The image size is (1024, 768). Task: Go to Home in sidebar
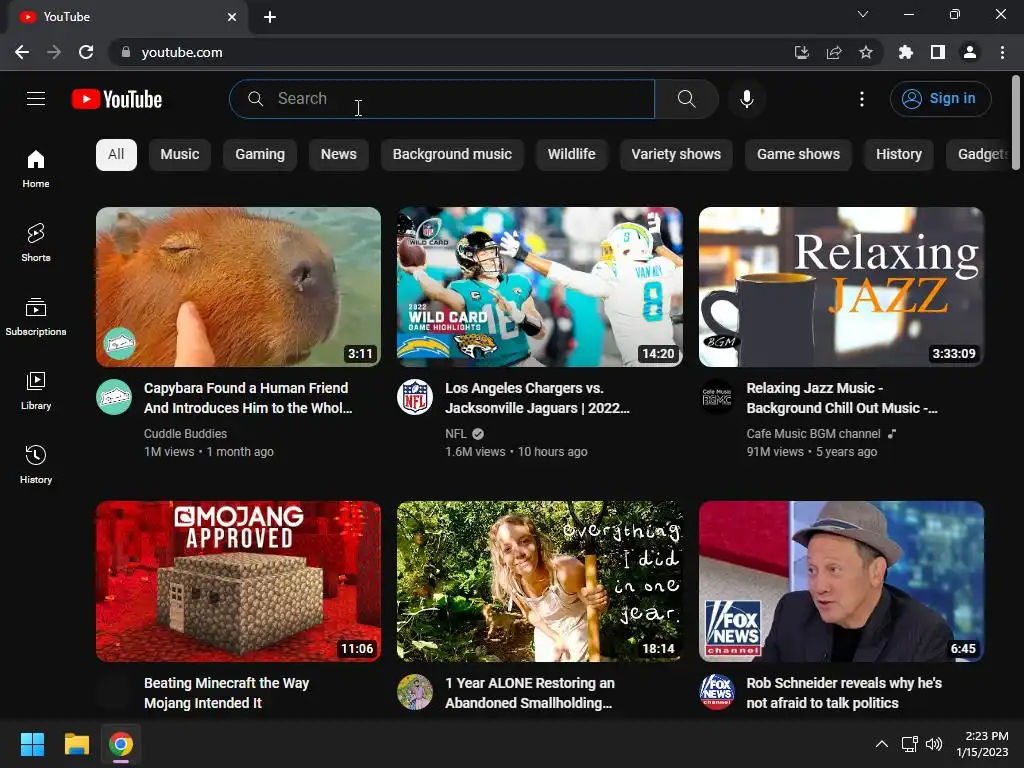point(36,168)
